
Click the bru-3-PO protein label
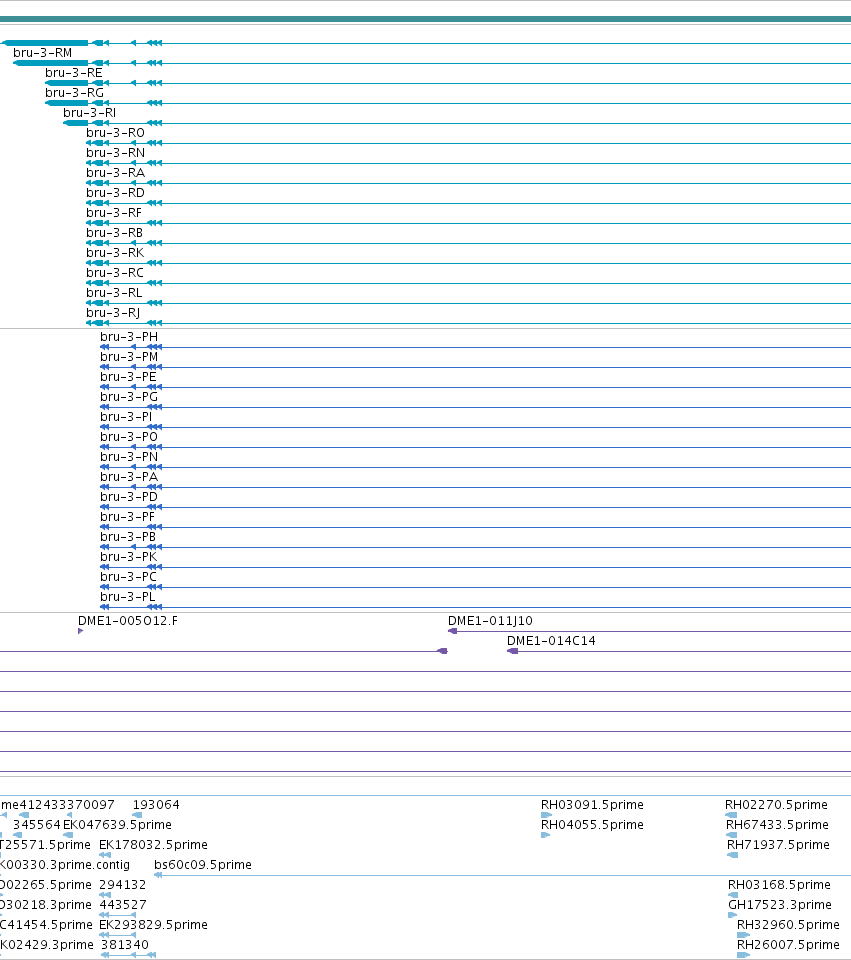point(129,437)
